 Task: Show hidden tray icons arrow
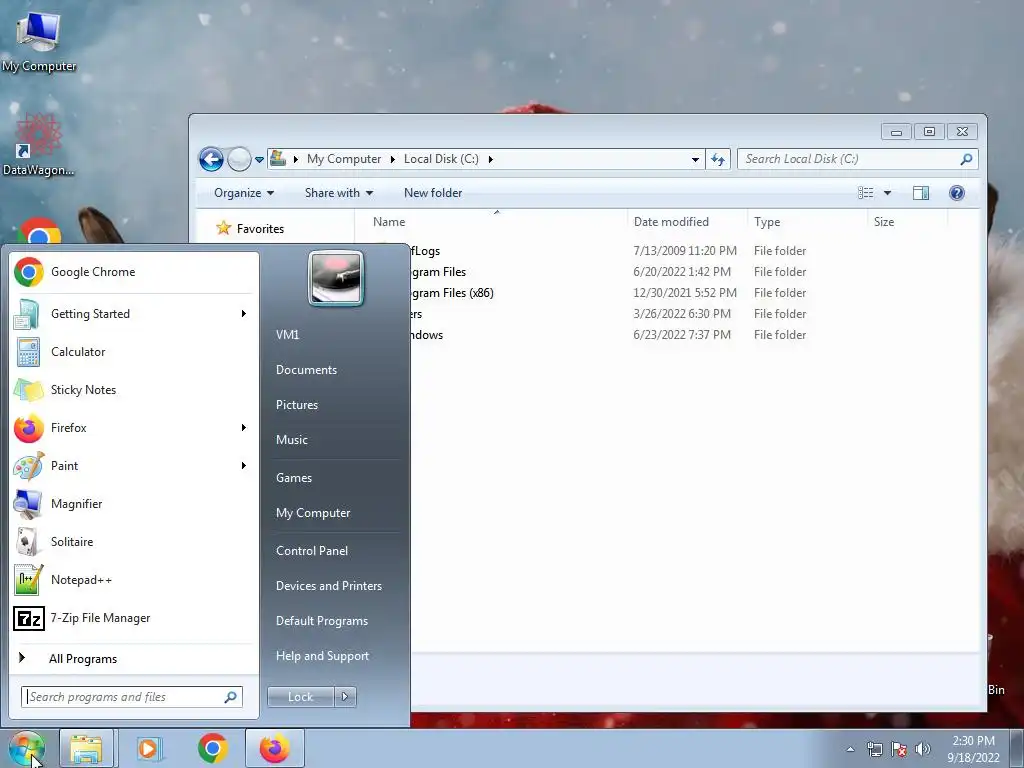(850, 749)
